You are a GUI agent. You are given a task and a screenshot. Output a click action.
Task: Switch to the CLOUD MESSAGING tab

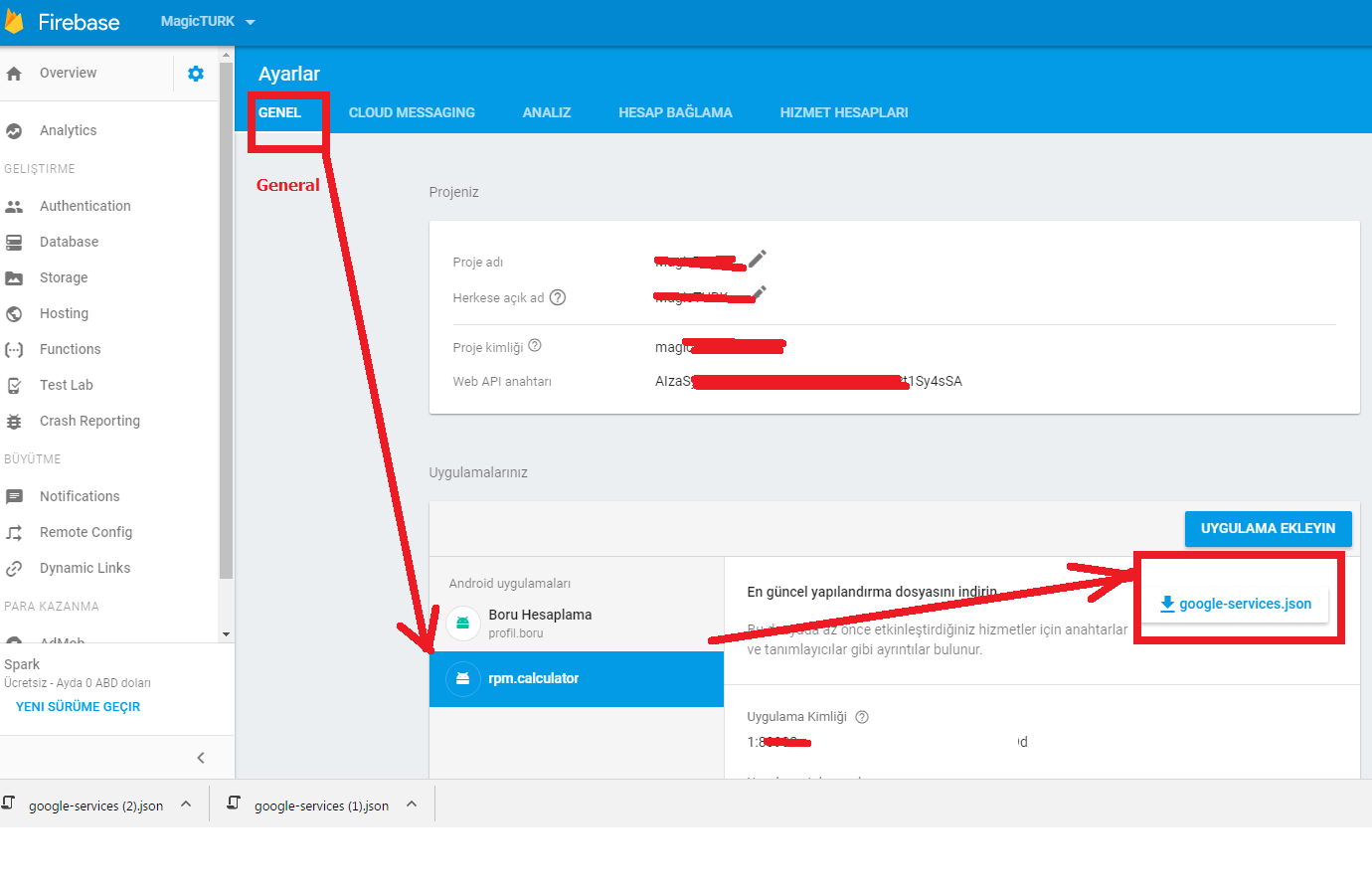412,113
